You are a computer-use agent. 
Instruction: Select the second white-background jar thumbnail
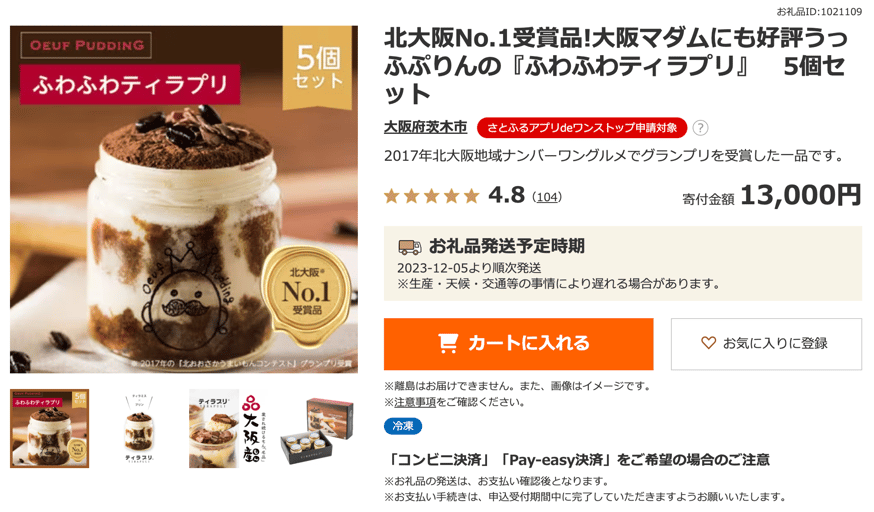click(x=139, y=428)
